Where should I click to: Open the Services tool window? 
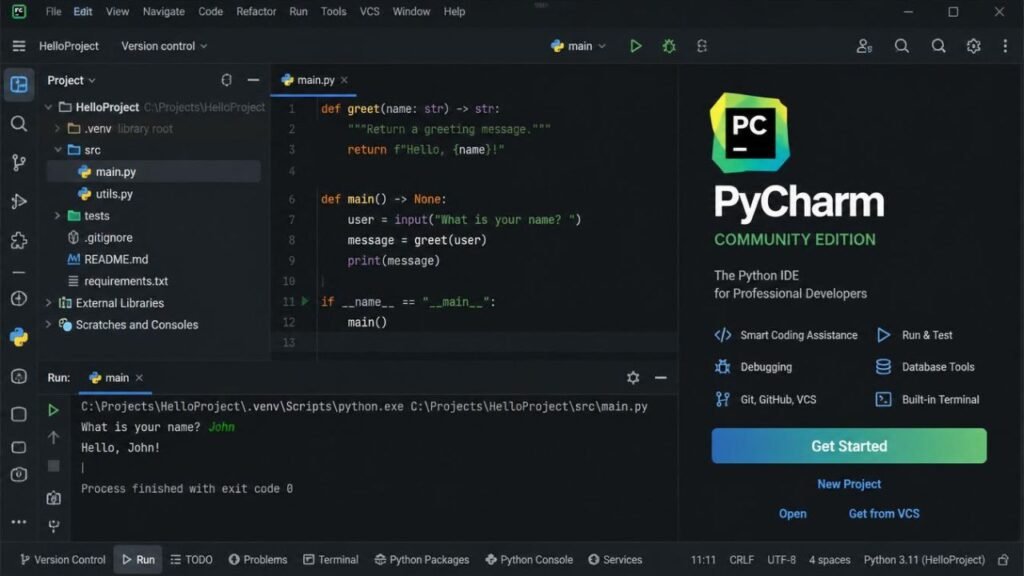coord(615,560)
